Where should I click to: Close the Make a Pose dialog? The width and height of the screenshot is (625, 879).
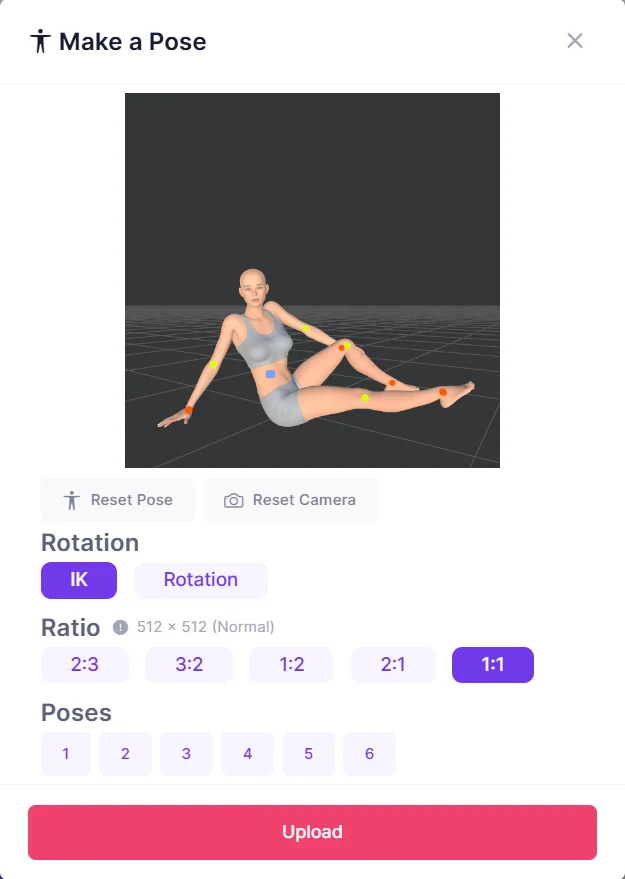click(x=575, y=41)
